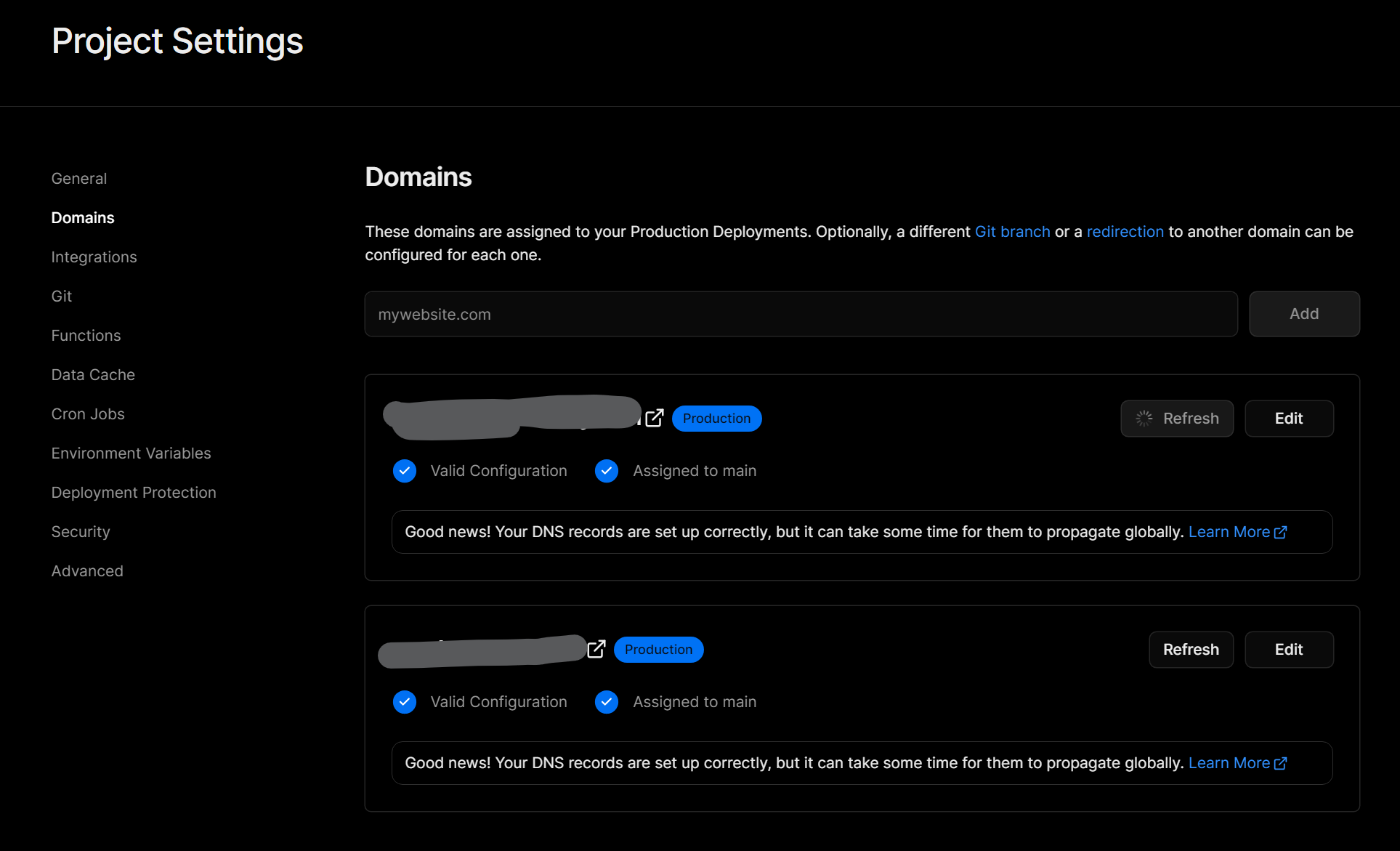Screen dimensions: 1400x851
Task: Click the Add button to add a domain
Action: click(1304, 313)
